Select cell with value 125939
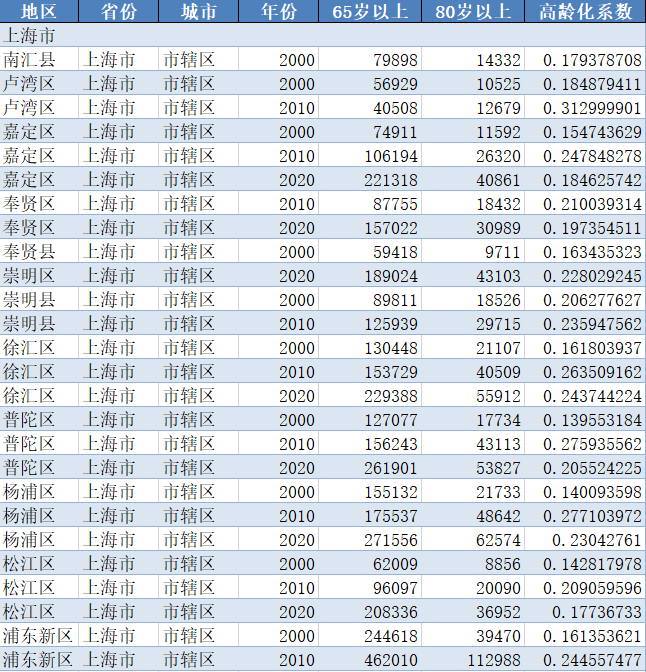This screenshot has width=646, height=672. pyautogui.click(x=370, y=323)
